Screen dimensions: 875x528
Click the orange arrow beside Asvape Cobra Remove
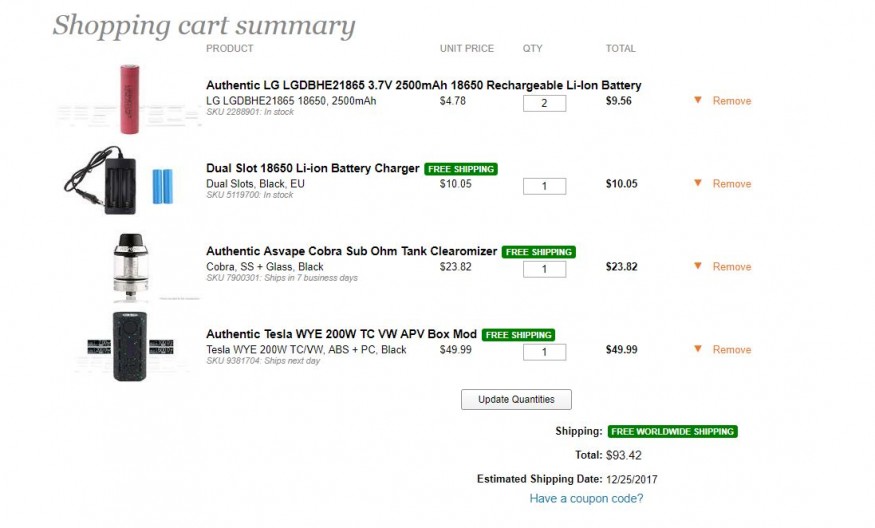[698, 266]
